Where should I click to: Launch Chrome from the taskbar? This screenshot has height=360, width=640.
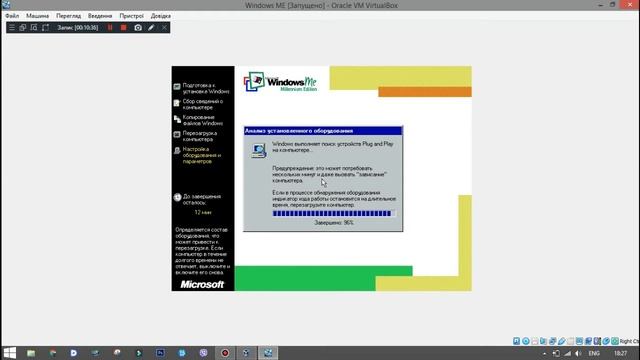click(53, 353)
